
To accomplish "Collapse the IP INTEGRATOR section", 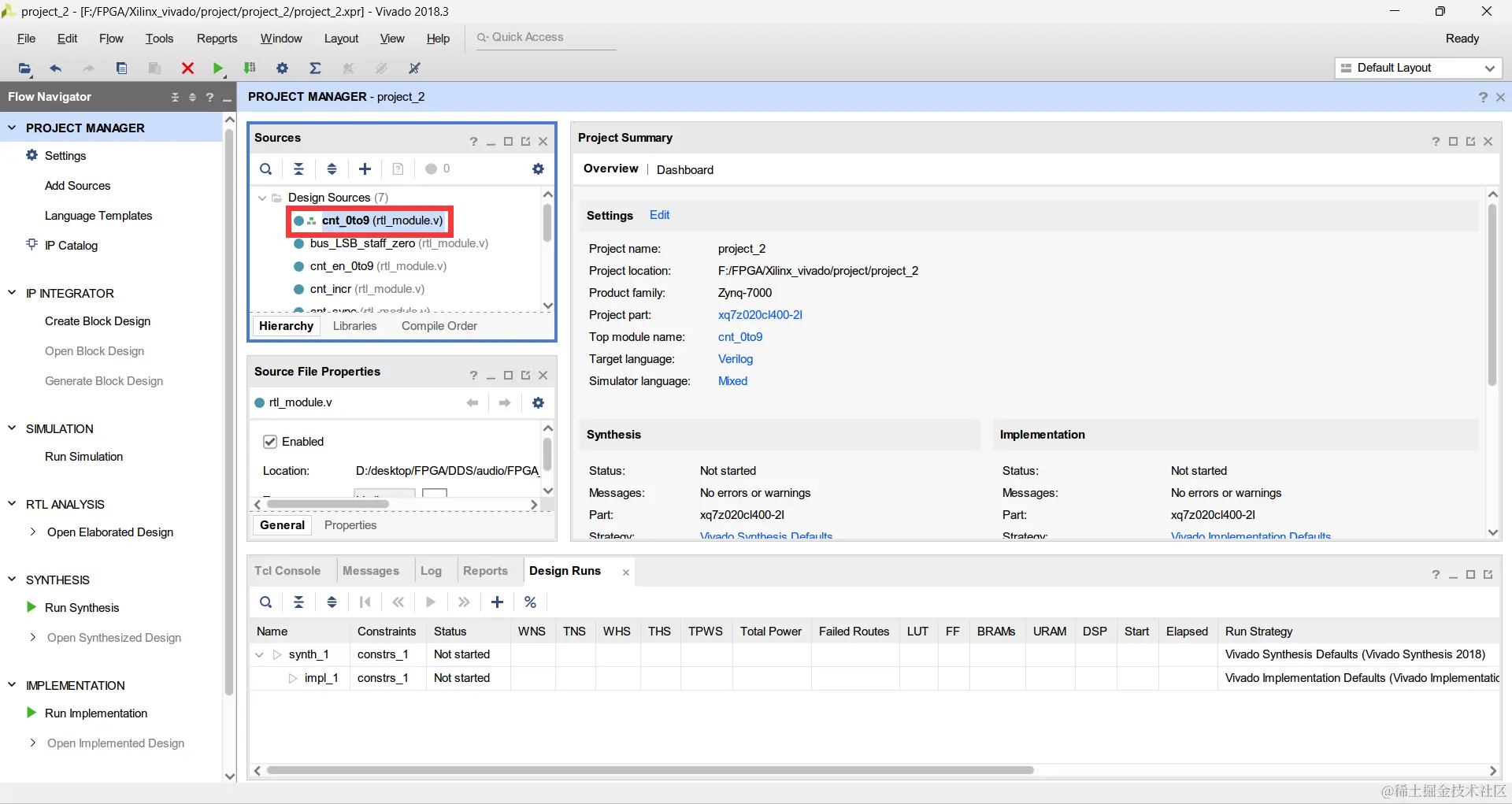I will pyautogui.click(x=12, y=293).
